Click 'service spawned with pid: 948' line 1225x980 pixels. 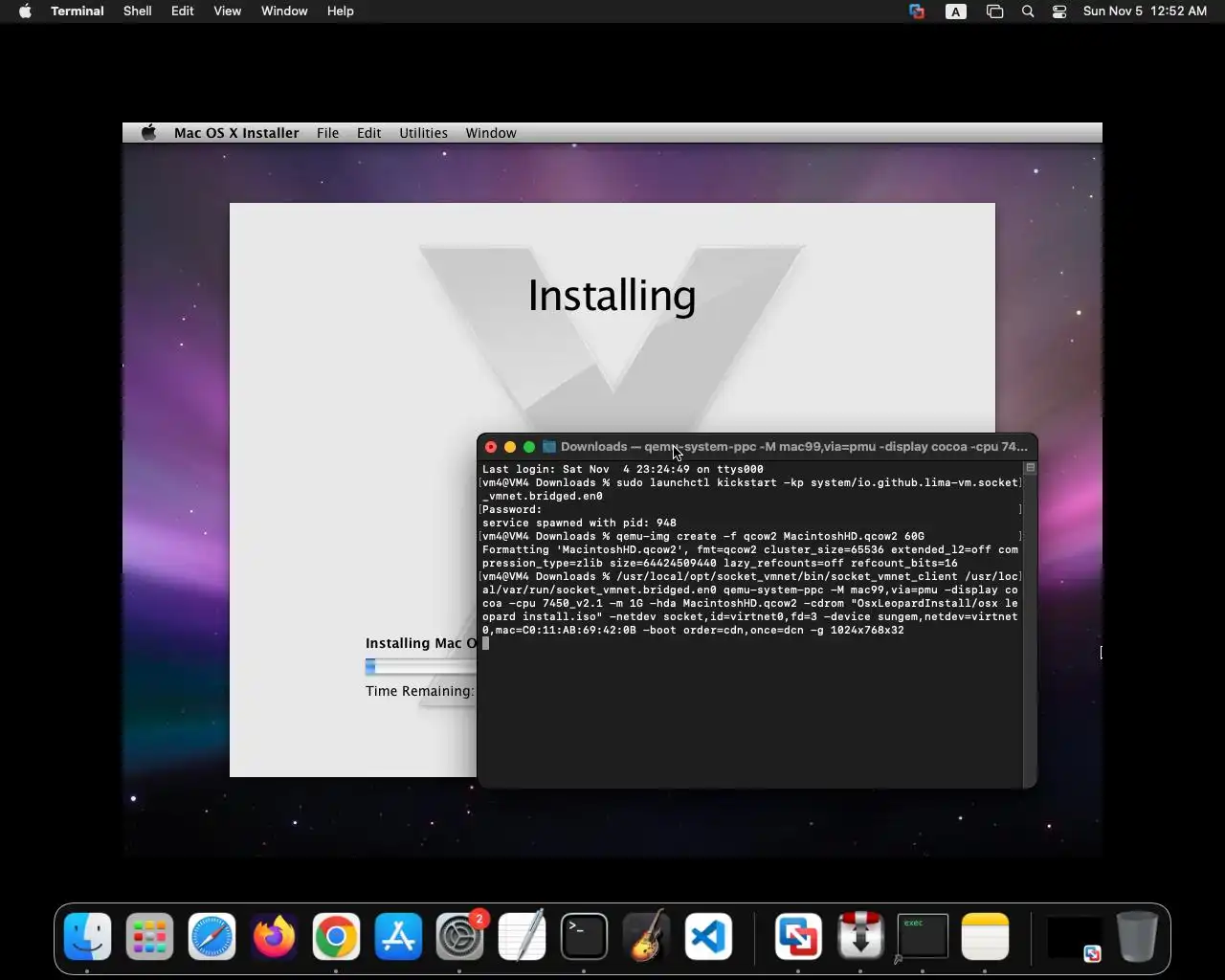[x=579, y=523]
